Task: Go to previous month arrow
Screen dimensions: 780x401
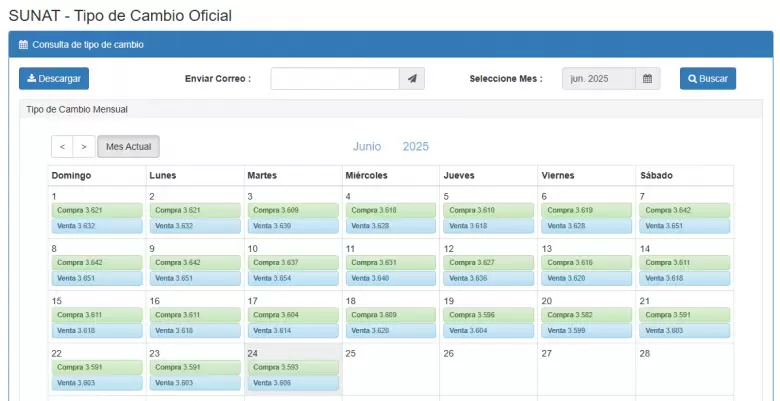Action: tap(62, 147)
